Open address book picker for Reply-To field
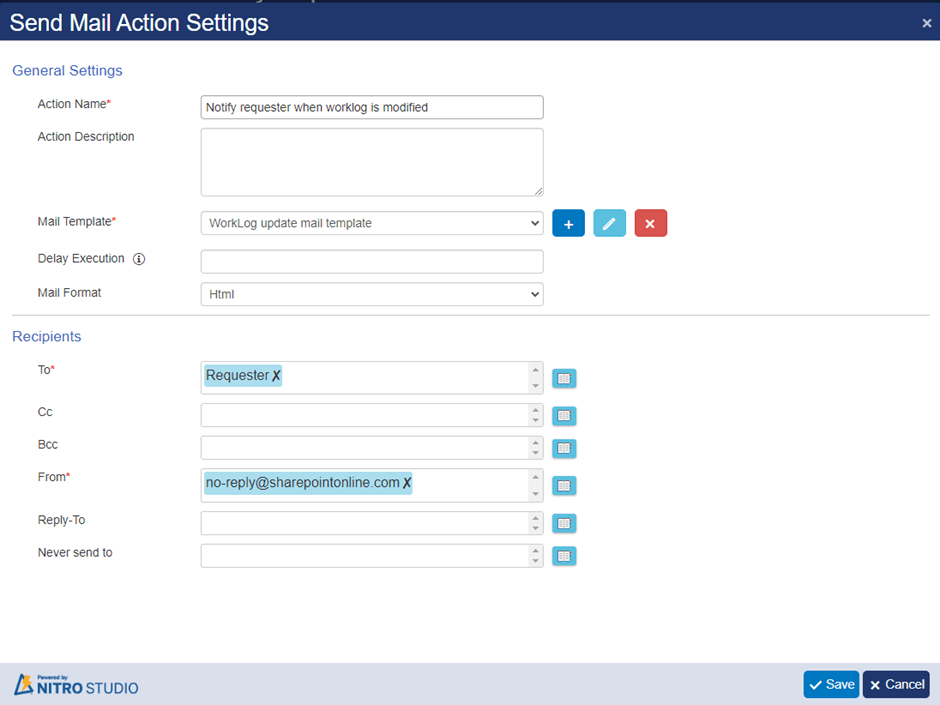The image size is (940, 705). pyautogui.click(x=564, y=523)
